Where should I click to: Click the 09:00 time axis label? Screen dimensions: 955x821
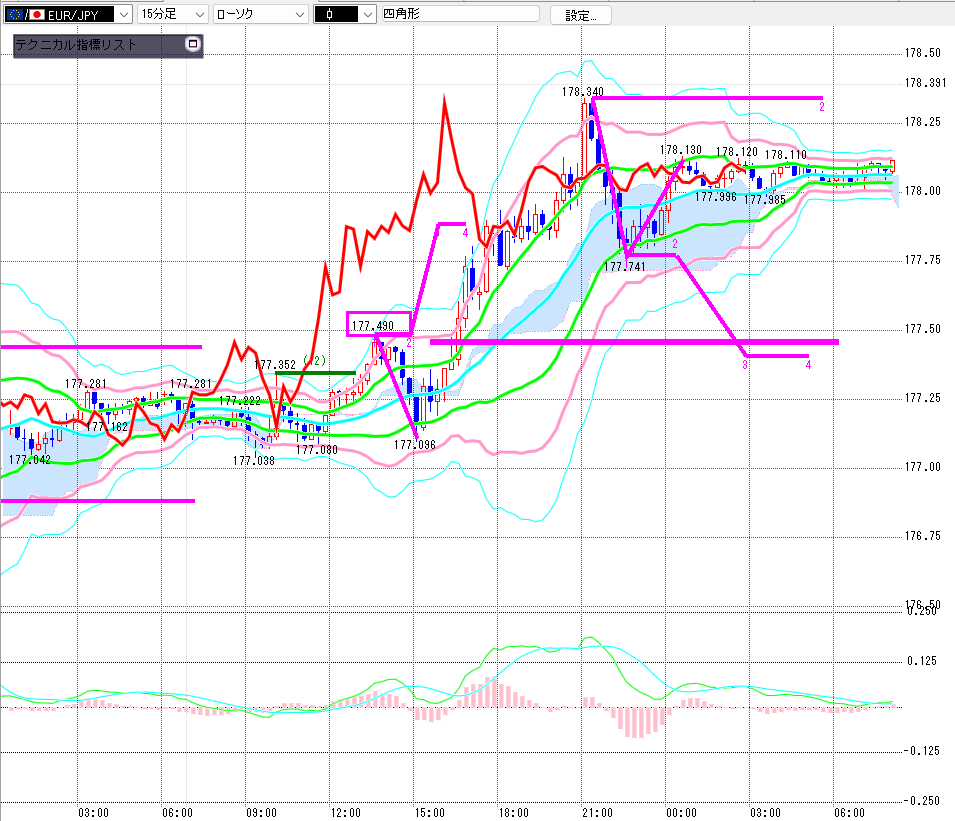point(261,813)
